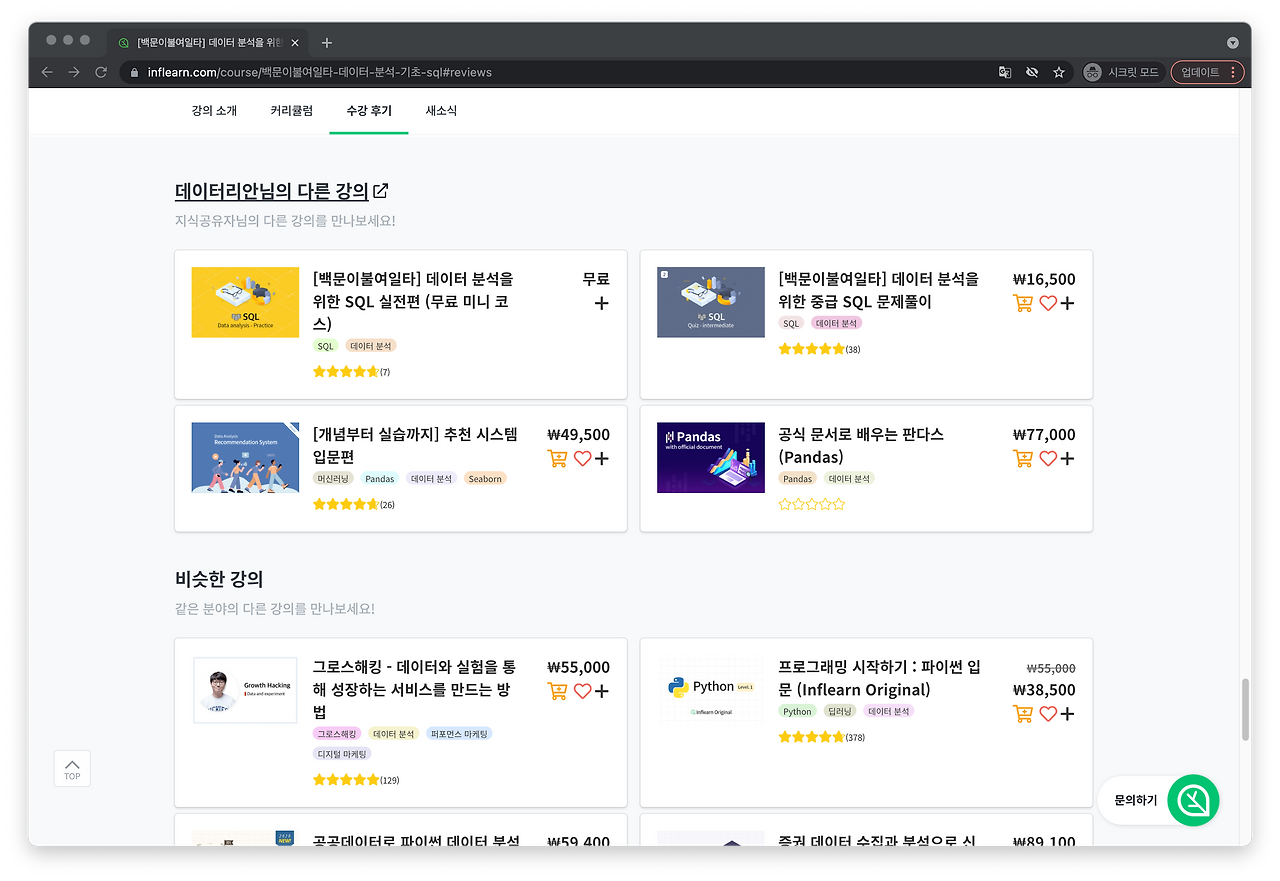Viewport: 1280px width, 881px height.
Task: Click the yellow SQL 실전편 course thumbnail
Action: 245,302
